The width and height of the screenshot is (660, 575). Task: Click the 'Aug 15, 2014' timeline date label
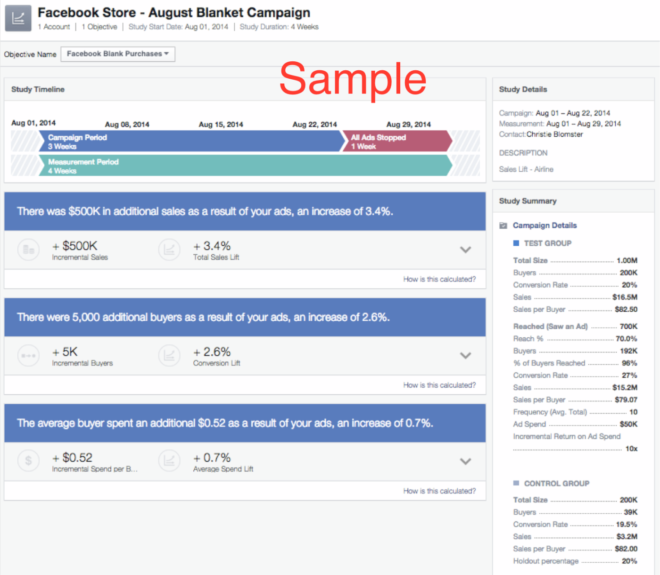point(221,125)
